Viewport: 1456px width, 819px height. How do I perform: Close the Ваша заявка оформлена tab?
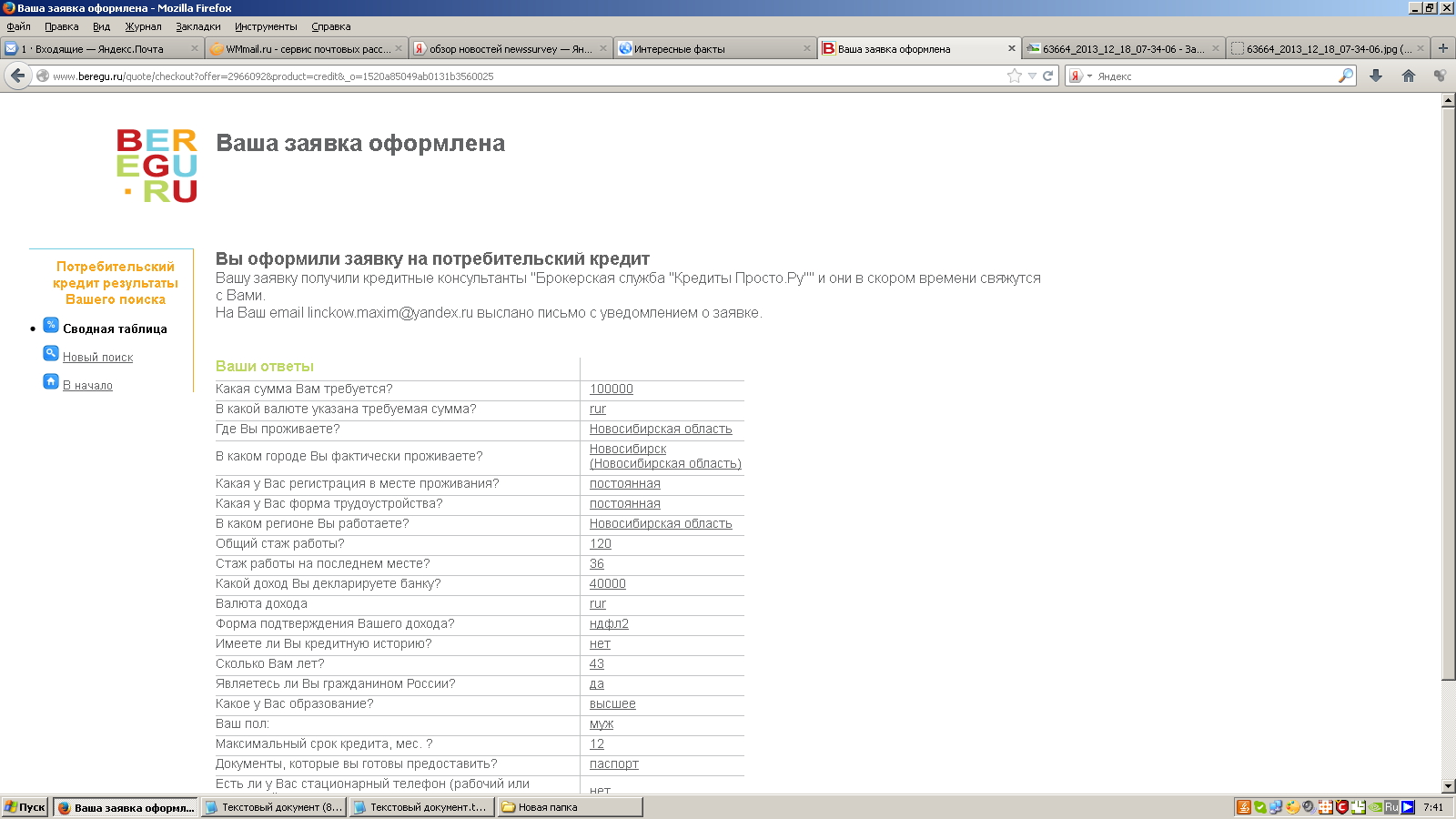click(1011, 49)
